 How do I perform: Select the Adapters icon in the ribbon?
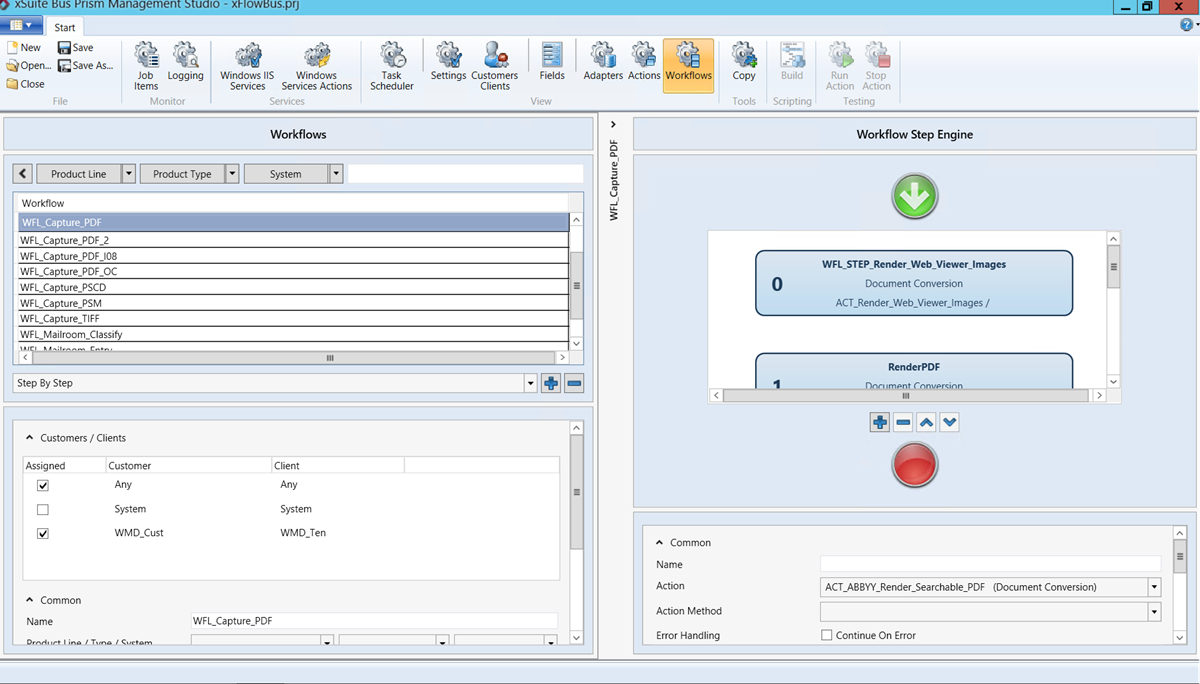point(602,62)
